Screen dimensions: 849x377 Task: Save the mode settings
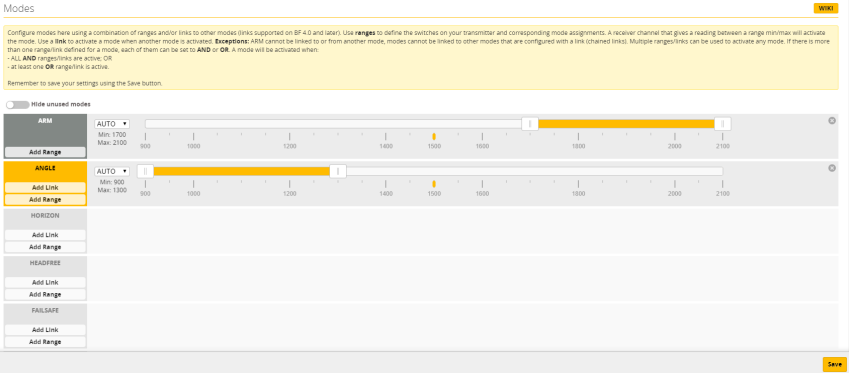tap(834, 364)
